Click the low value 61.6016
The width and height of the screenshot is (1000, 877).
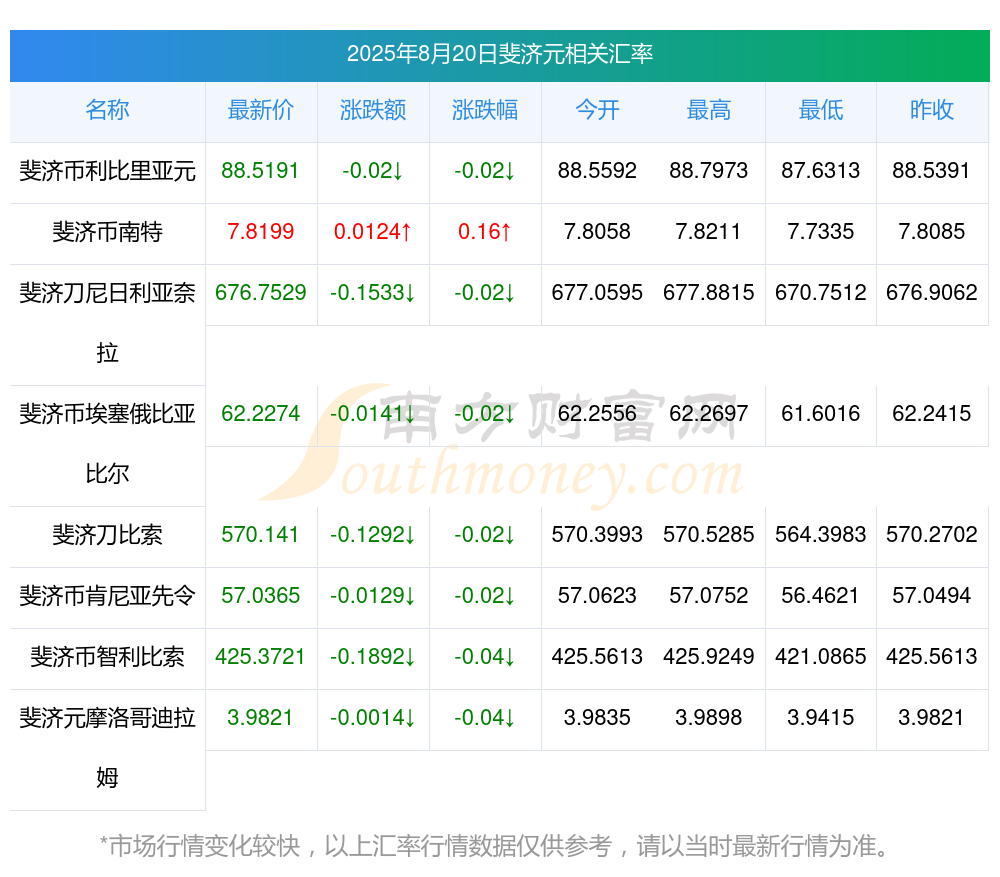821,413
